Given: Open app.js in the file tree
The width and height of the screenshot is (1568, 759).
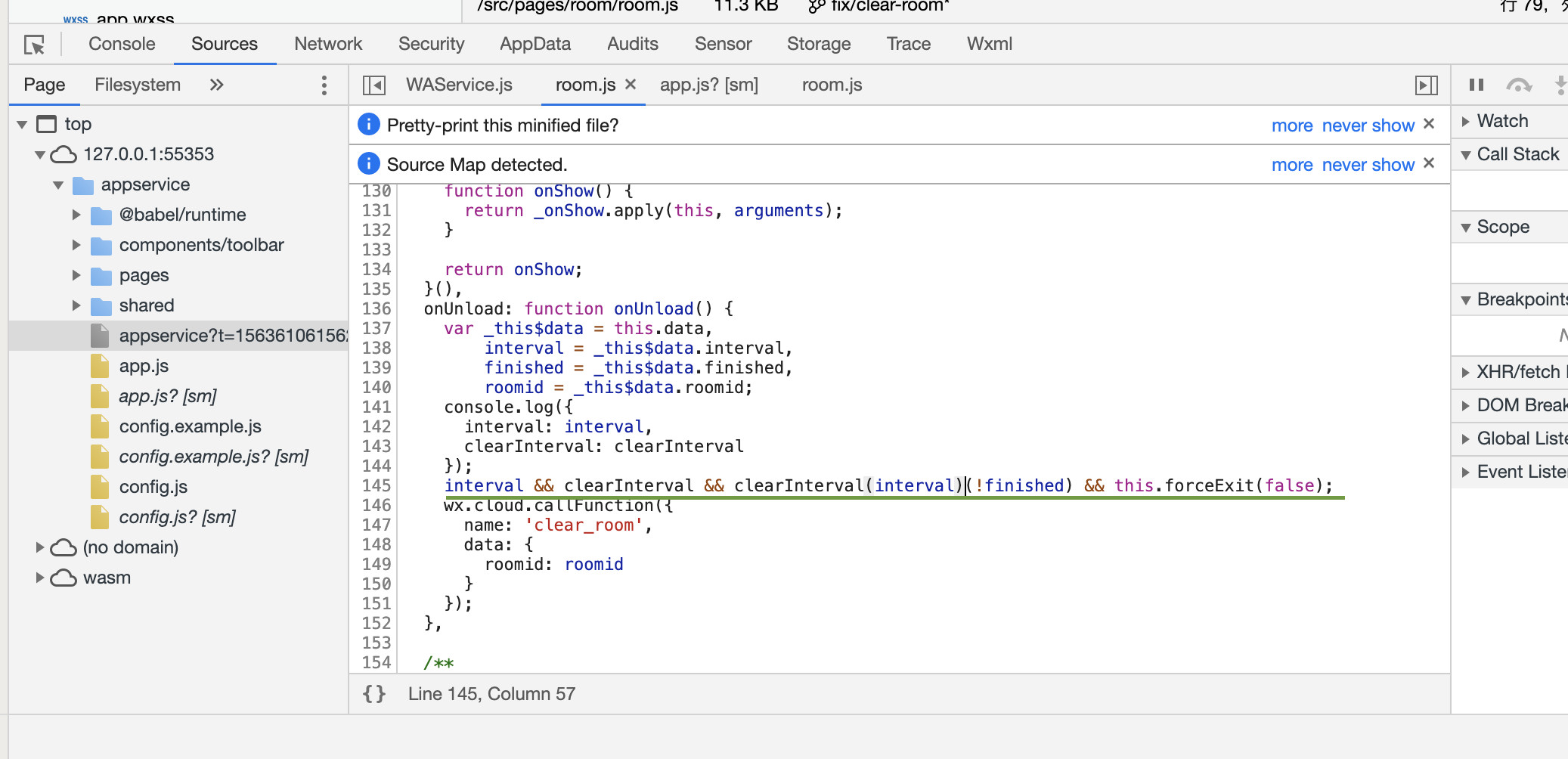Looking at the screenshot, I should 144,366.
